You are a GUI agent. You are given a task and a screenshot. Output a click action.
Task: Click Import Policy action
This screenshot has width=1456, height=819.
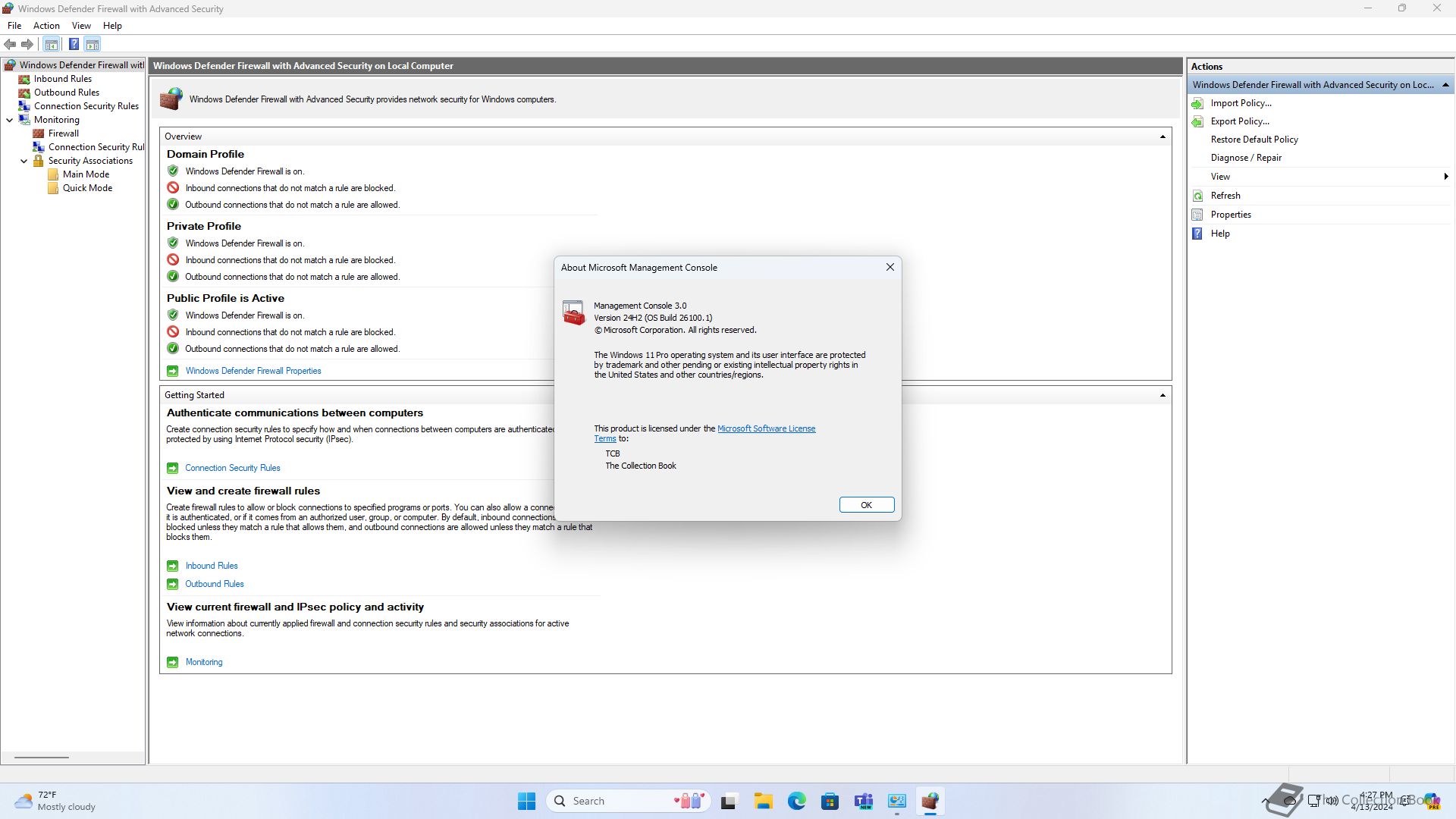click(x=1241, y=103)
